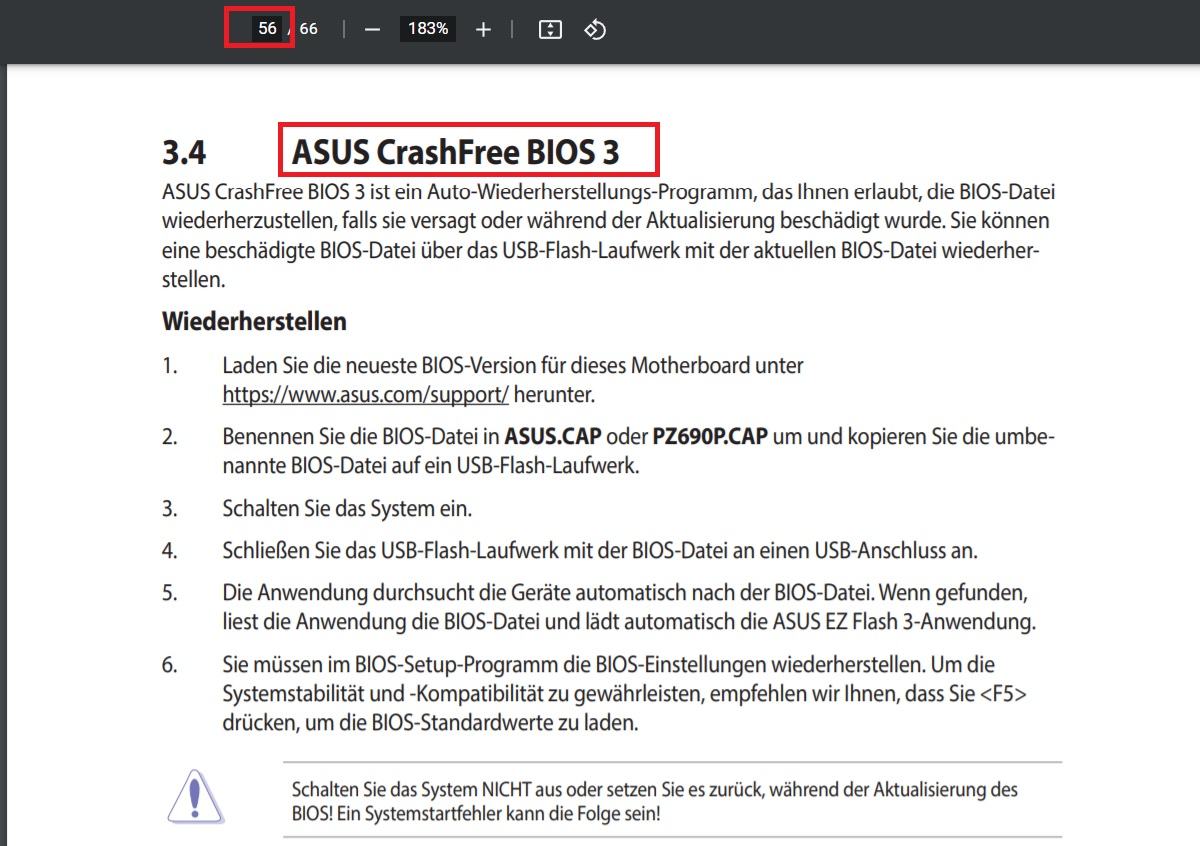Click the section number 3.4

[x=184, y=152]
